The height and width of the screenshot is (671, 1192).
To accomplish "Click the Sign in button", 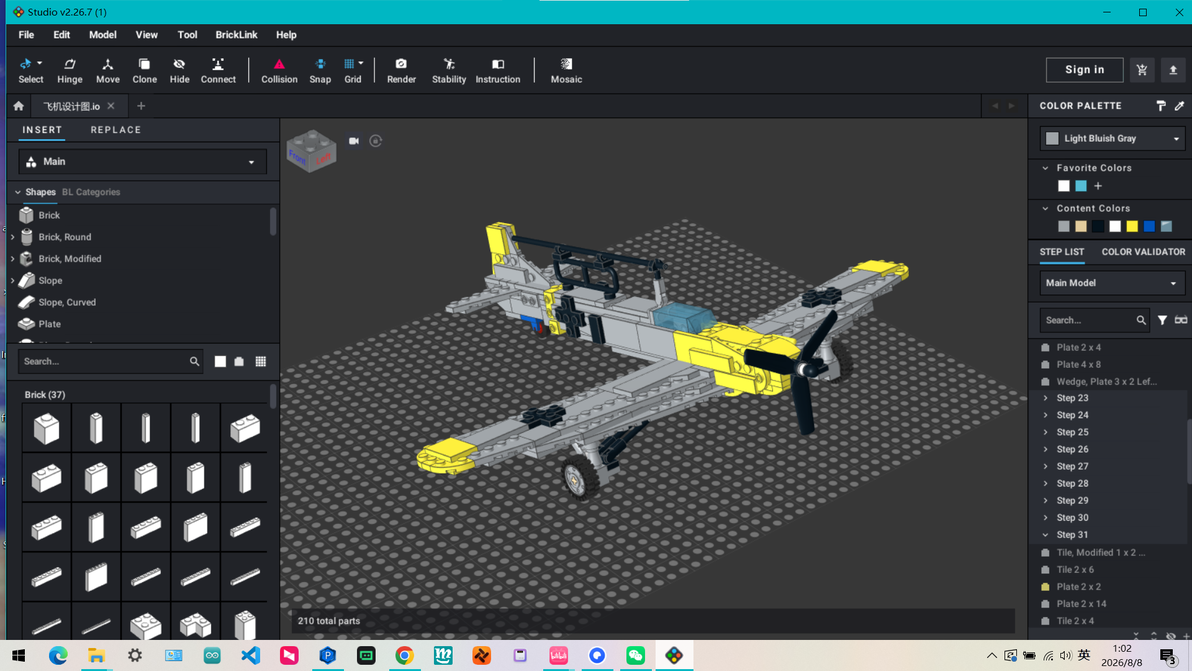I will click(x=1085, y=70).
